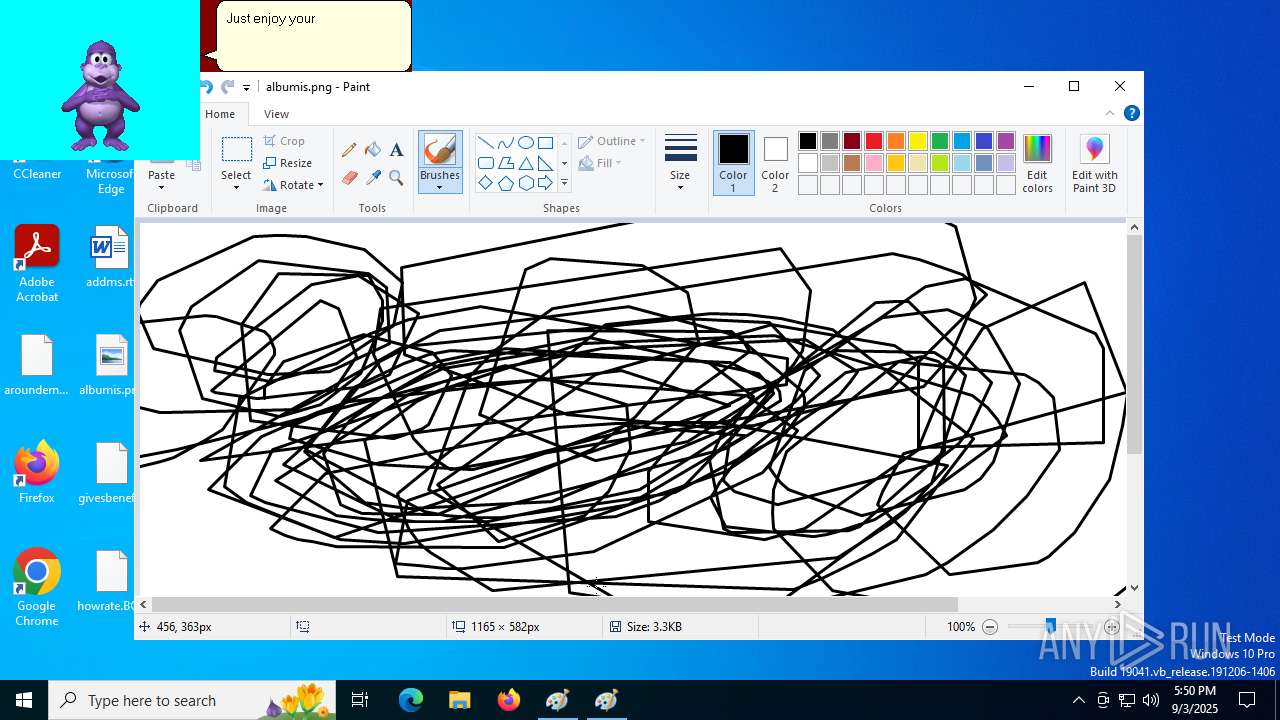The width and height of the screenshot is (1280, 720).
Task: Open the Edit colors dialog
Action: [1037, 164]
